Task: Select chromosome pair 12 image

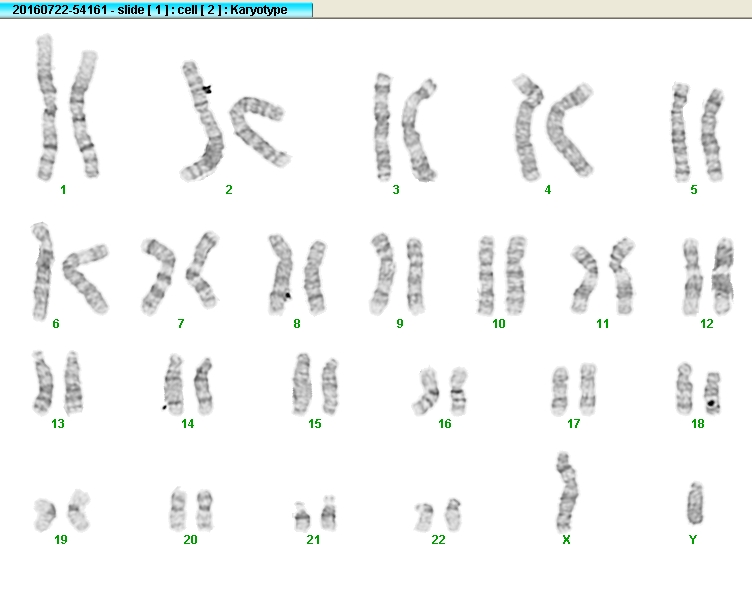Action: [x=708, y=276]
